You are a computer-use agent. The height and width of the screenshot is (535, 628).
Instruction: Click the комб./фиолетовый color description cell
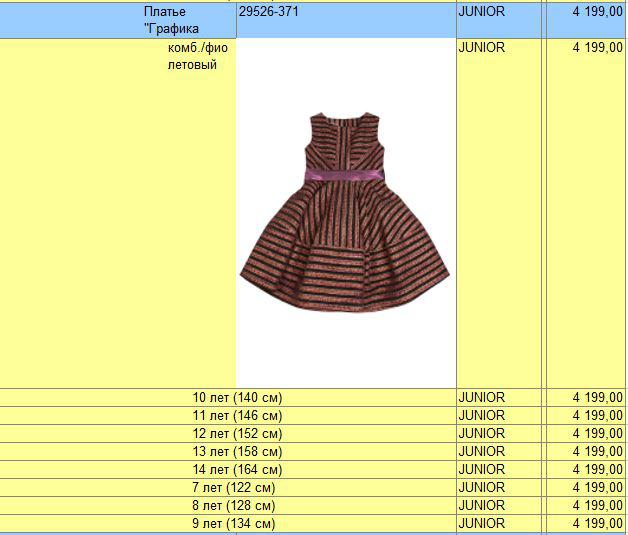point(192,56)
